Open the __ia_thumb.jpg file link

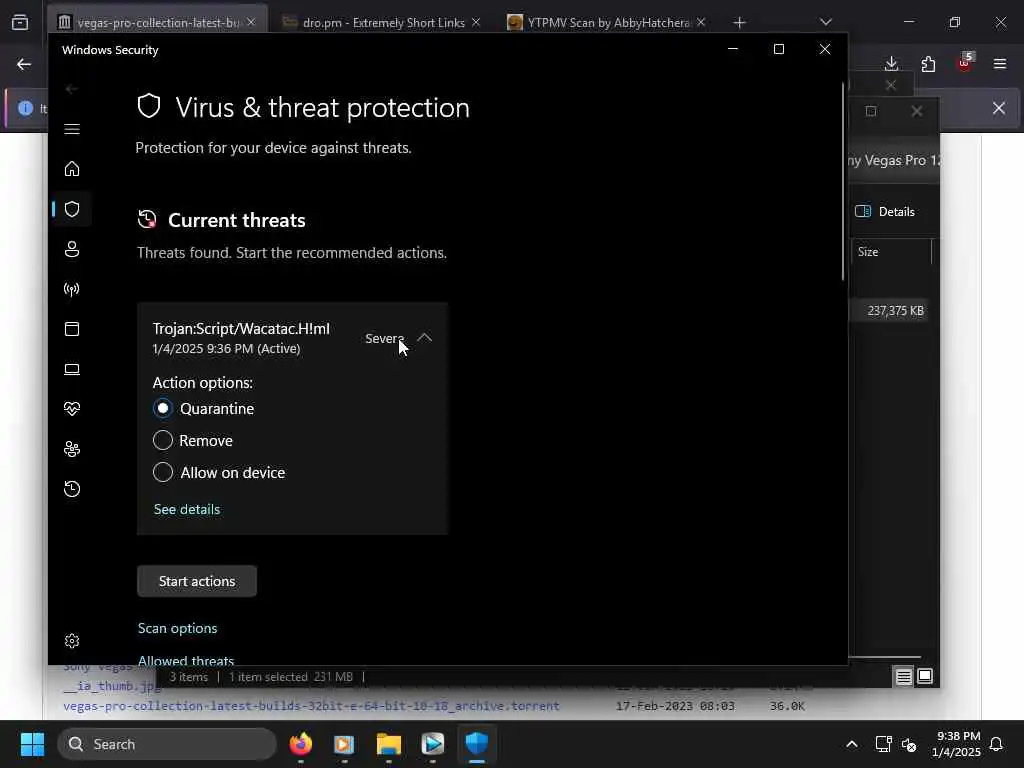coord(112,686)
